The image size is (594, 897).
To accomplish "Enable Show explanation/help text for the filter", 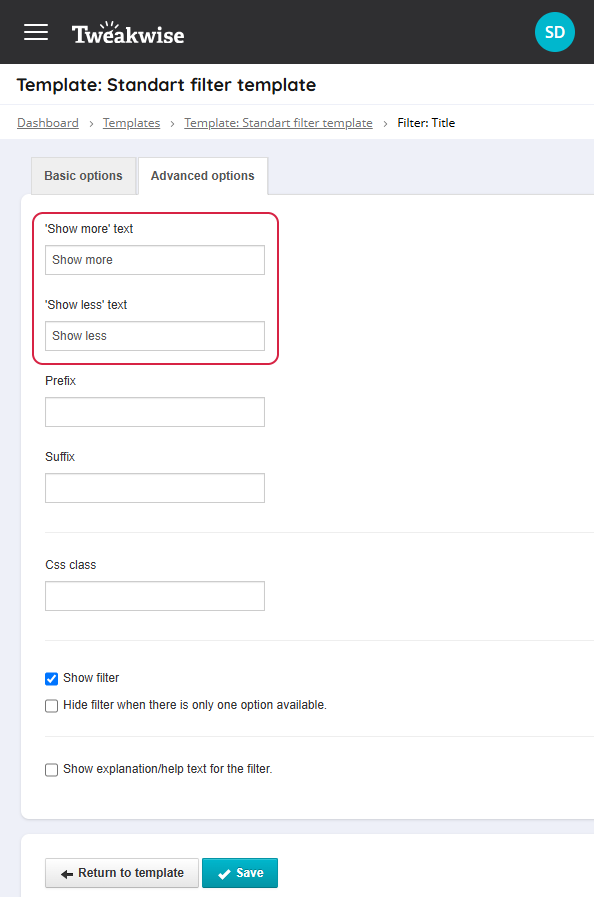I will [x=52, y=769].
